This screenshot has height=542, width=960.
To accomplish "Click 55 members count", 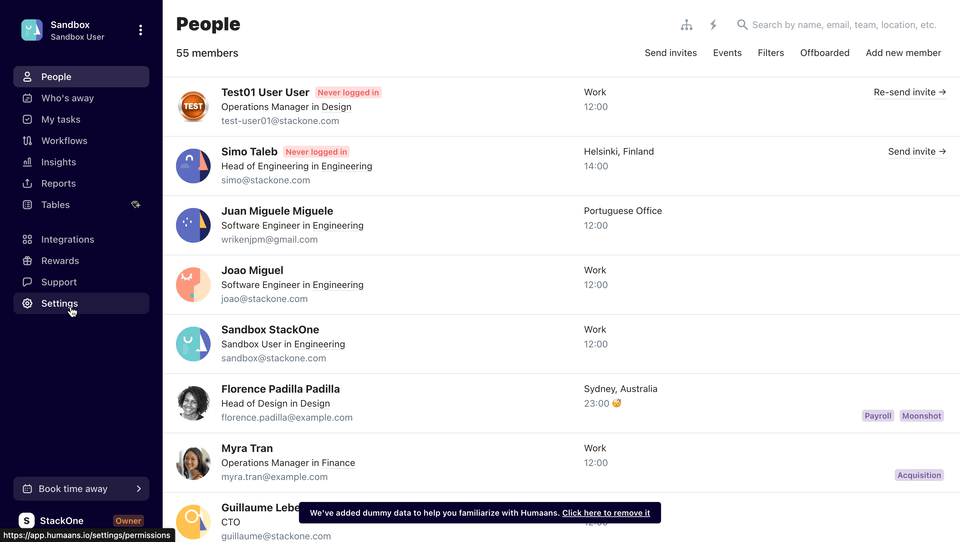I will point(207,53).
